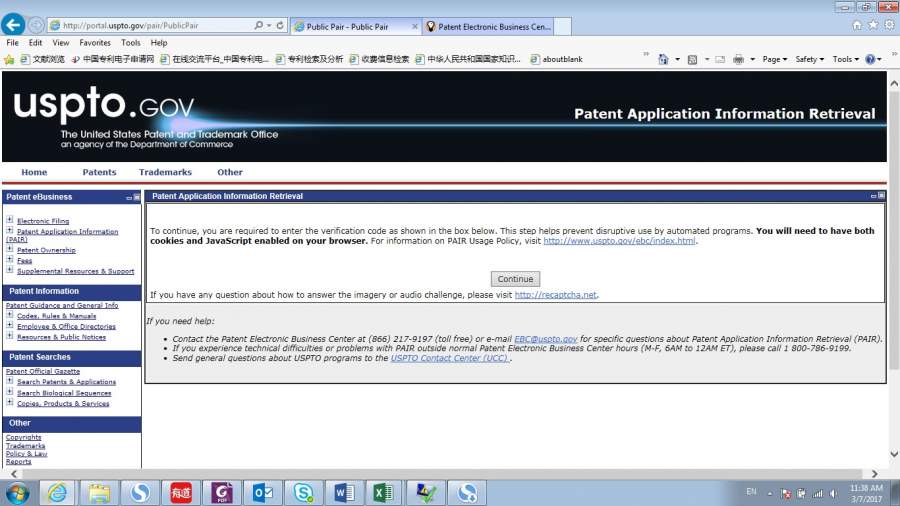Open the File menu
Viewport: 900px width, 506px height.
coord(13,42)
